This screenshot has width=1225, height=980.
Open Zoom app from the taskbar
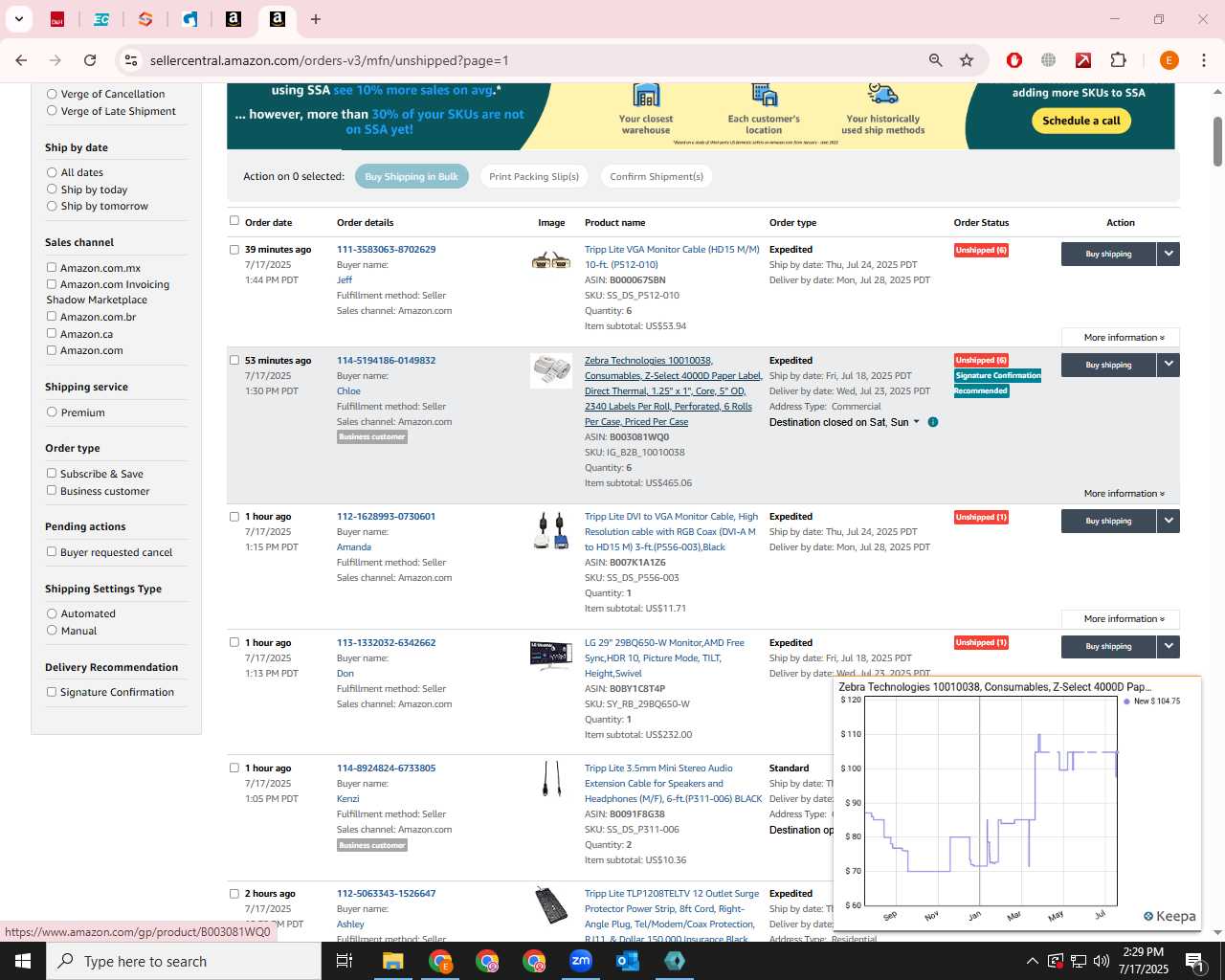coord(581,961)
